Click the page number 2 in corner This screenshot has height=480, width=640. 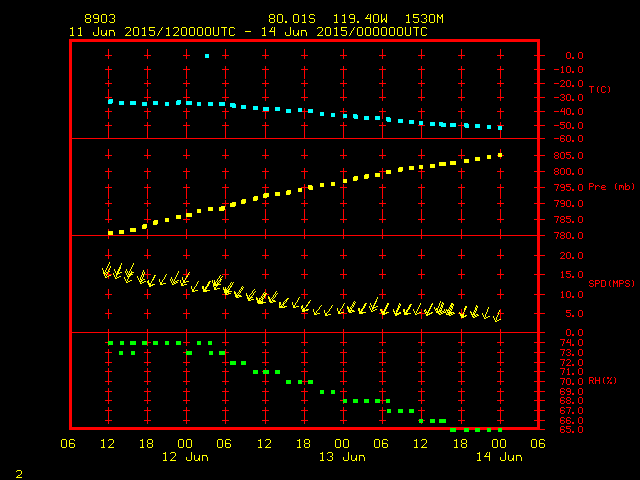(x=19, y=474)
